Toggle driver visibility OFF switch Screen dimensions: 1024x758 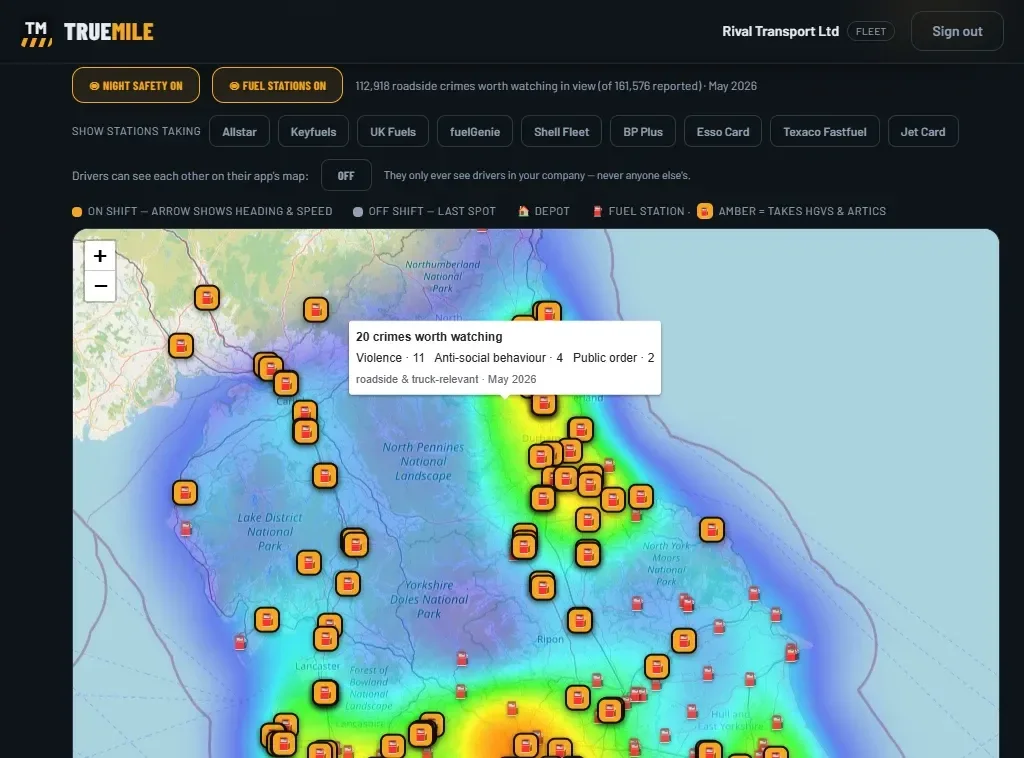coord(346,176)
